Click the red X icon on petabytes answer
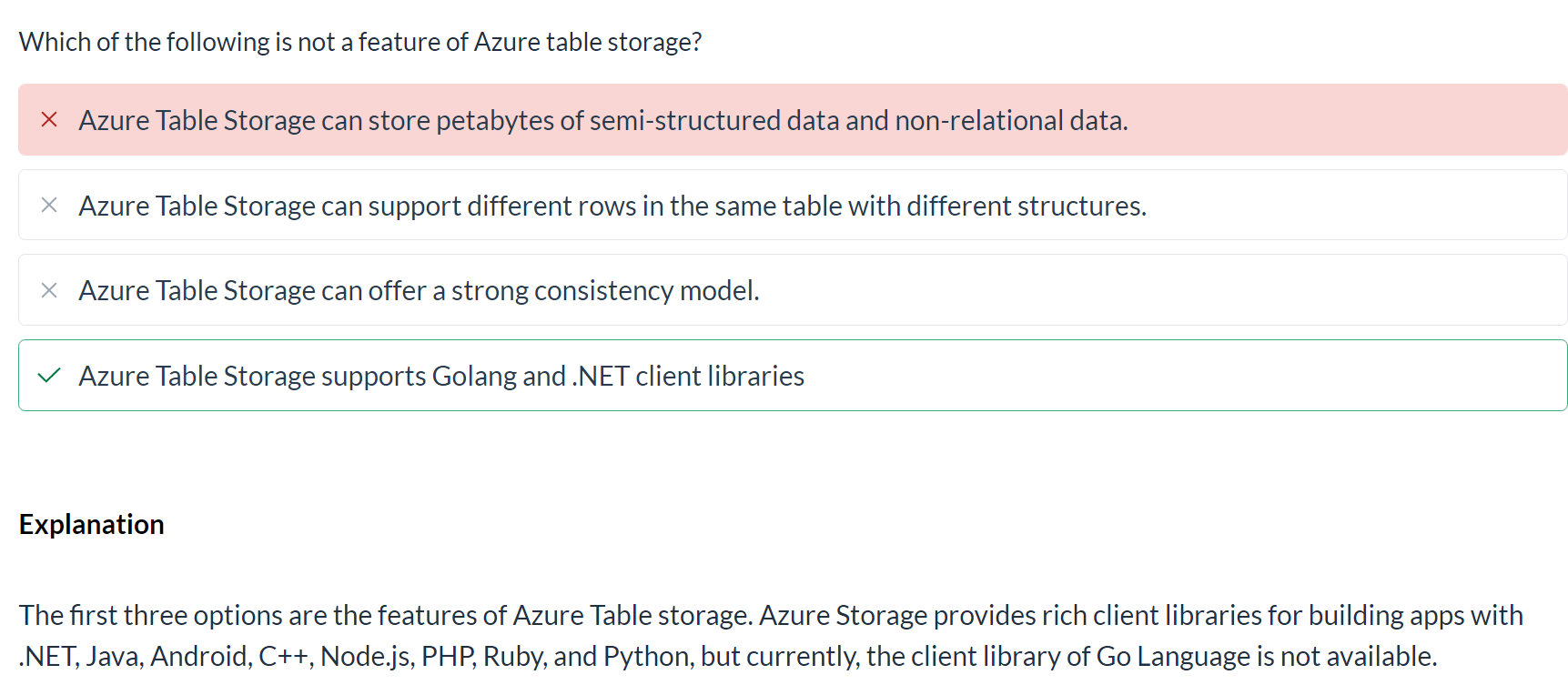Viewport: 1568px width, 695px height. point(49,119)
